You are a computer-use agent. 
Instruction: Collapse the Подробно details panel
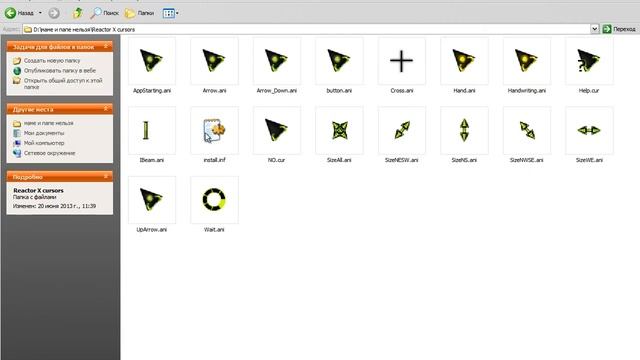point(106,176)
